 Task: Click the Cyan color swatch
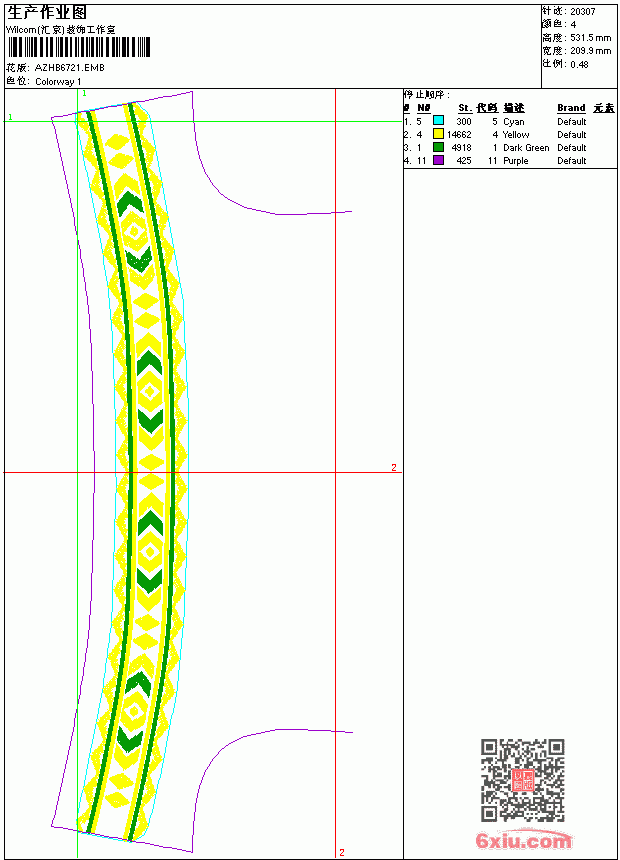tap(438, 121)
